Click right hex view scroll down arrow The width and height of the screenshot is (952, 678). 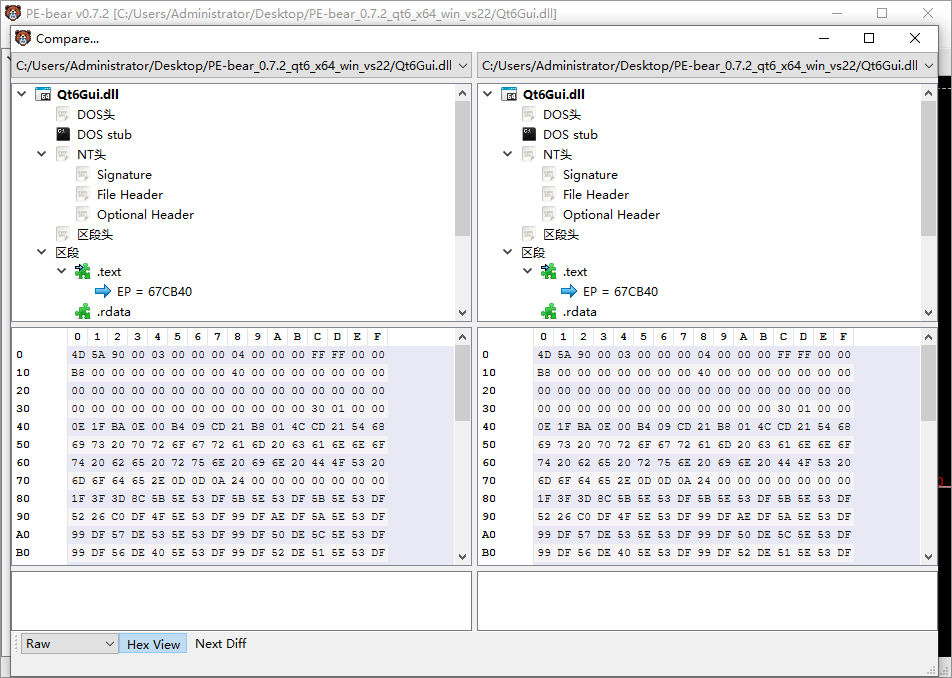[928, 557]
